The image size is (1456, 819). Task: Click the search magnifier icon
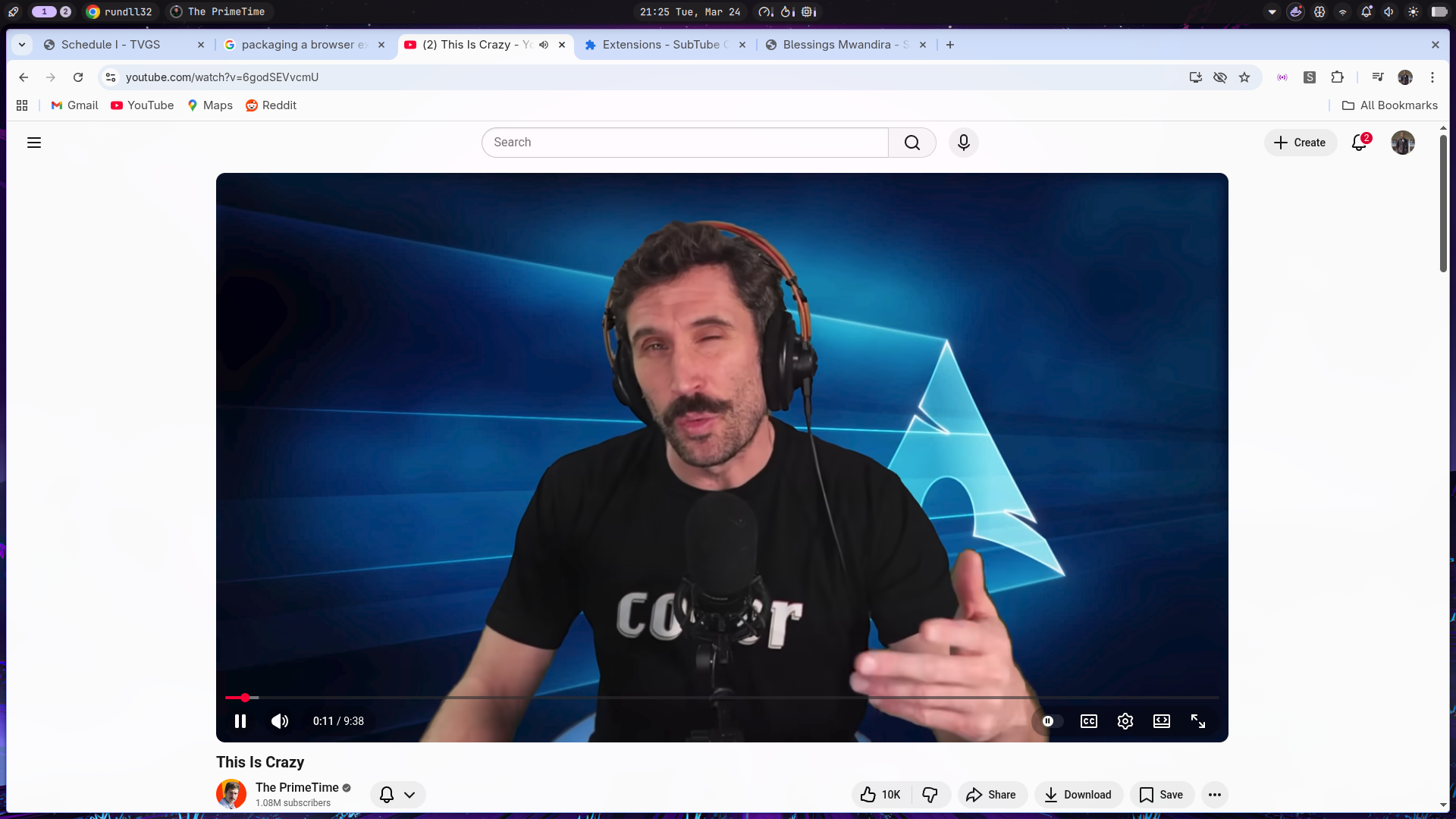[912, 143]
